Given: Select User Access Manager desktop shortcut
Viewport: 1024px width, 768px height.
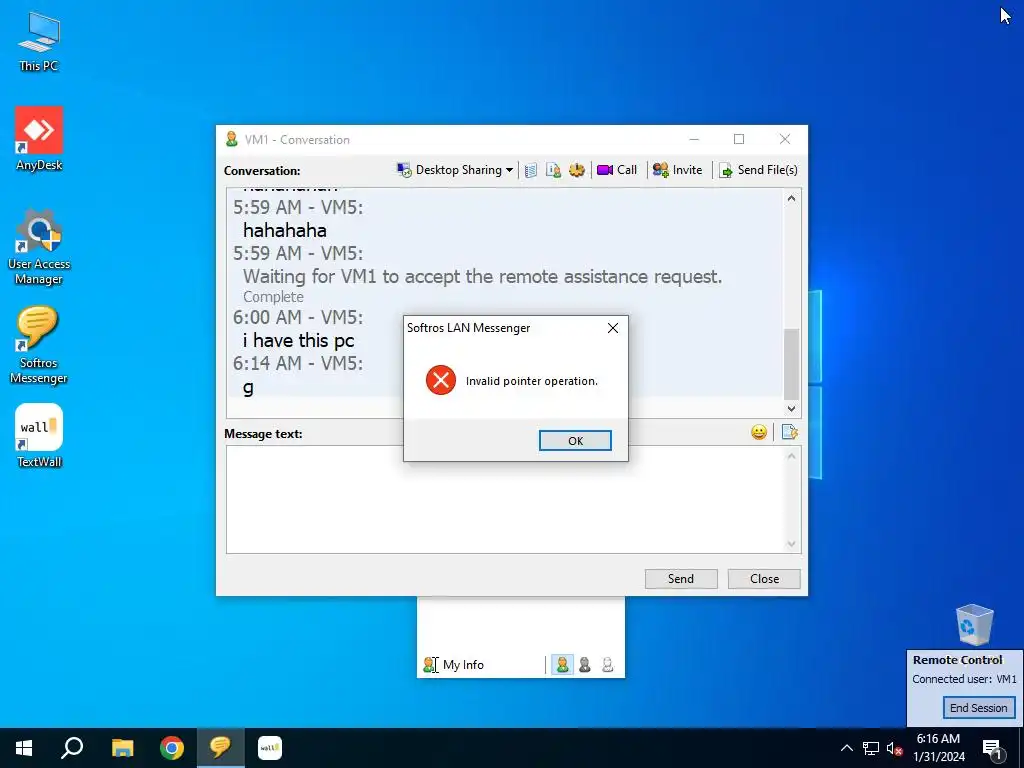Looking at the screenshot, I should [39, 247].
